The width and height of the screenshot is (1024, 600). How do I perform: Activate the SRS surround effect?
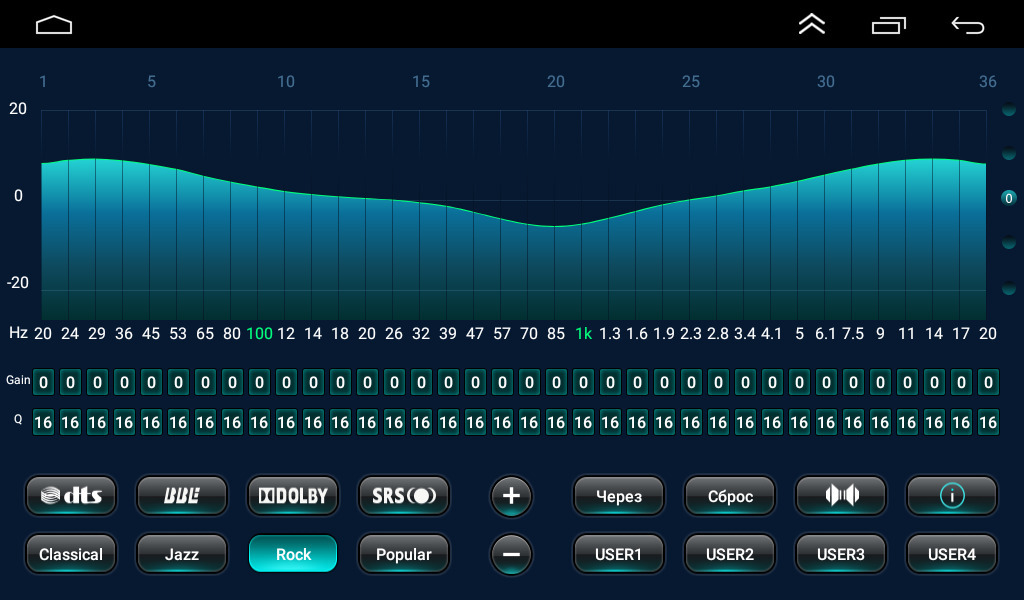pyautogui.click(x=404, y=495)
